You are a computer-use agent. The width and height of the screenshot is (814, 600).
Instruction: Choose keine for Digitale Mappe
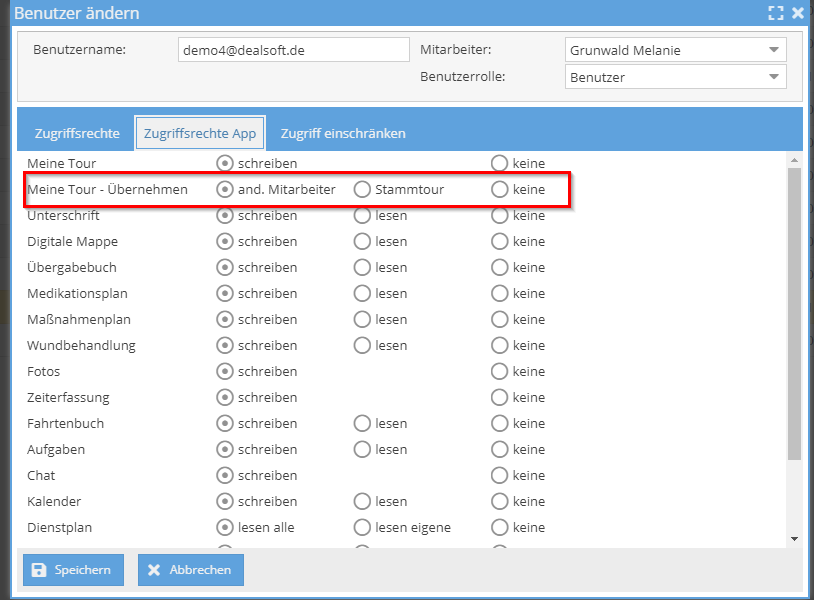[x=499, y=241]
